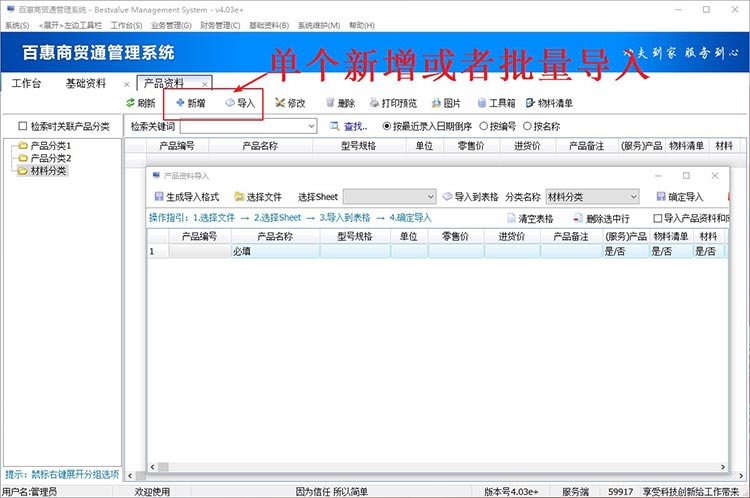This screenshot has width=750, height=498.
Task: Open the 选择Sheet dropdown
Action: [430, 197]
